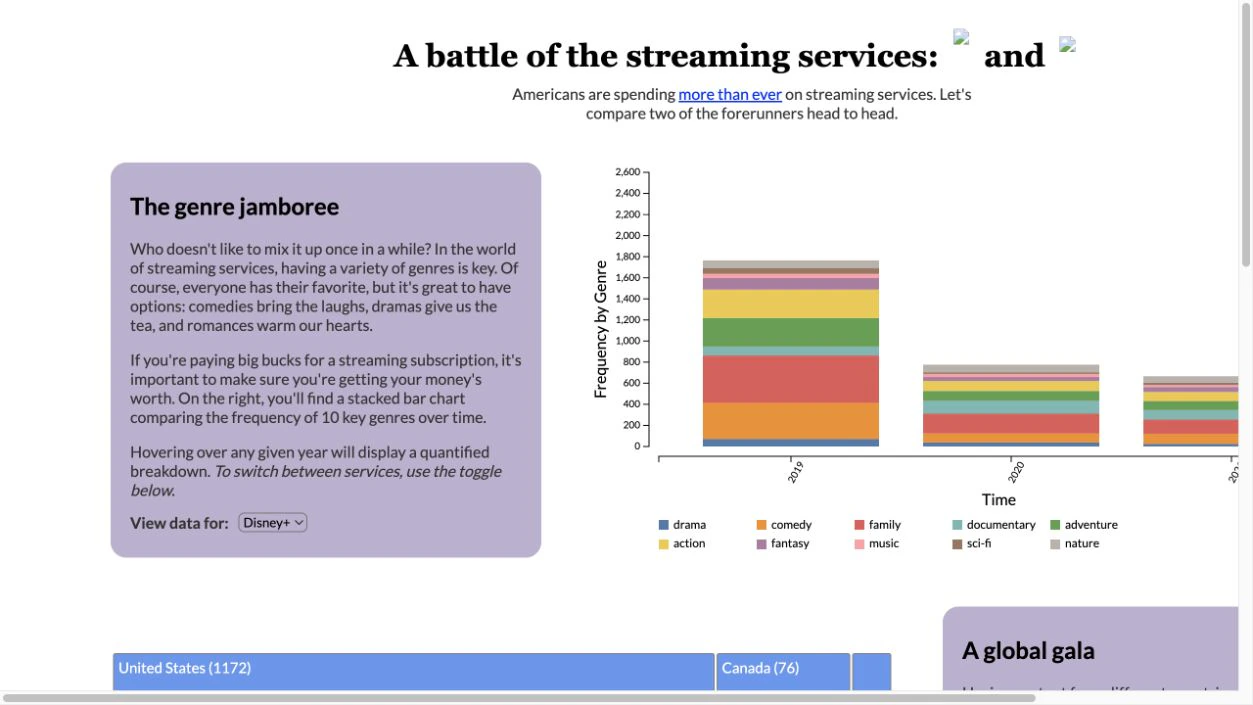
Task: Click the family legend color swatch
Action: pos(860,525)
